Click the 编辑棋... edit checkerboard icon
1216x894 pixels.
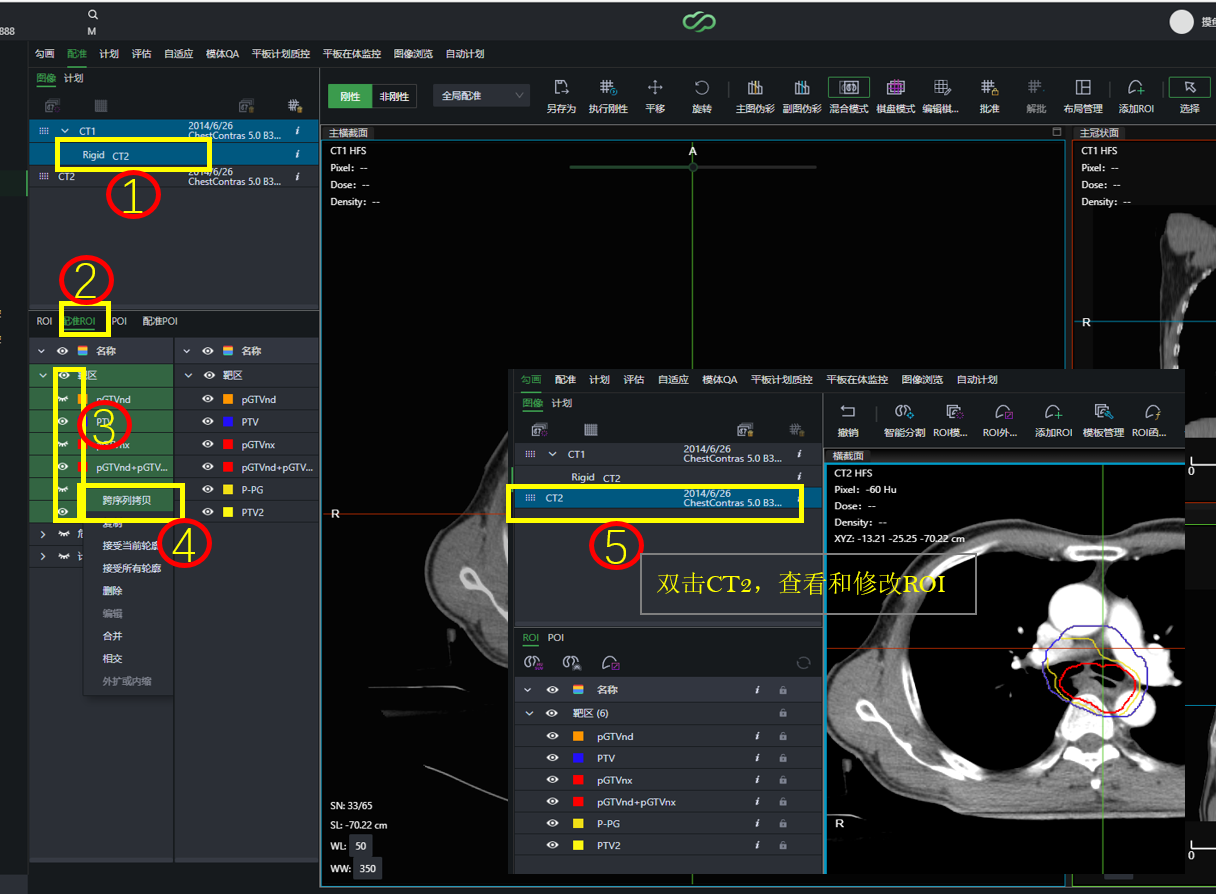point(942,88)
